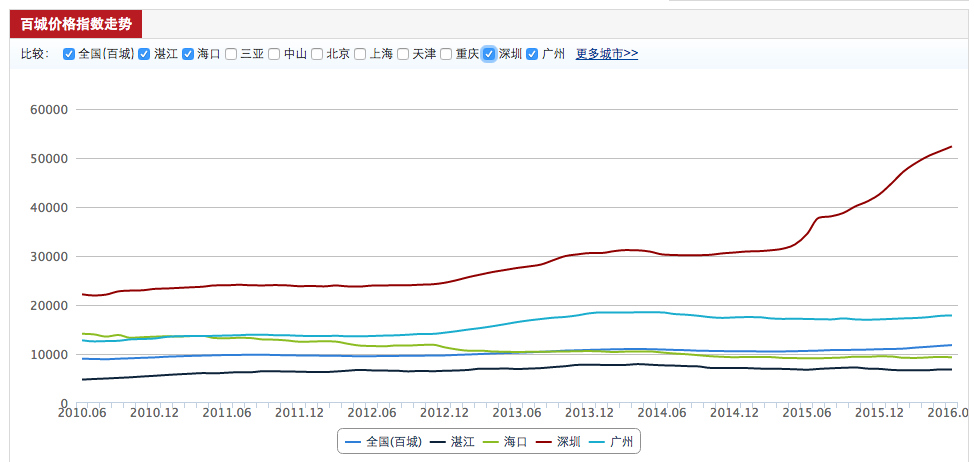Toggle 全国(百城) series in the legend
Screen dimensions: 974x462
pos(383,441)
